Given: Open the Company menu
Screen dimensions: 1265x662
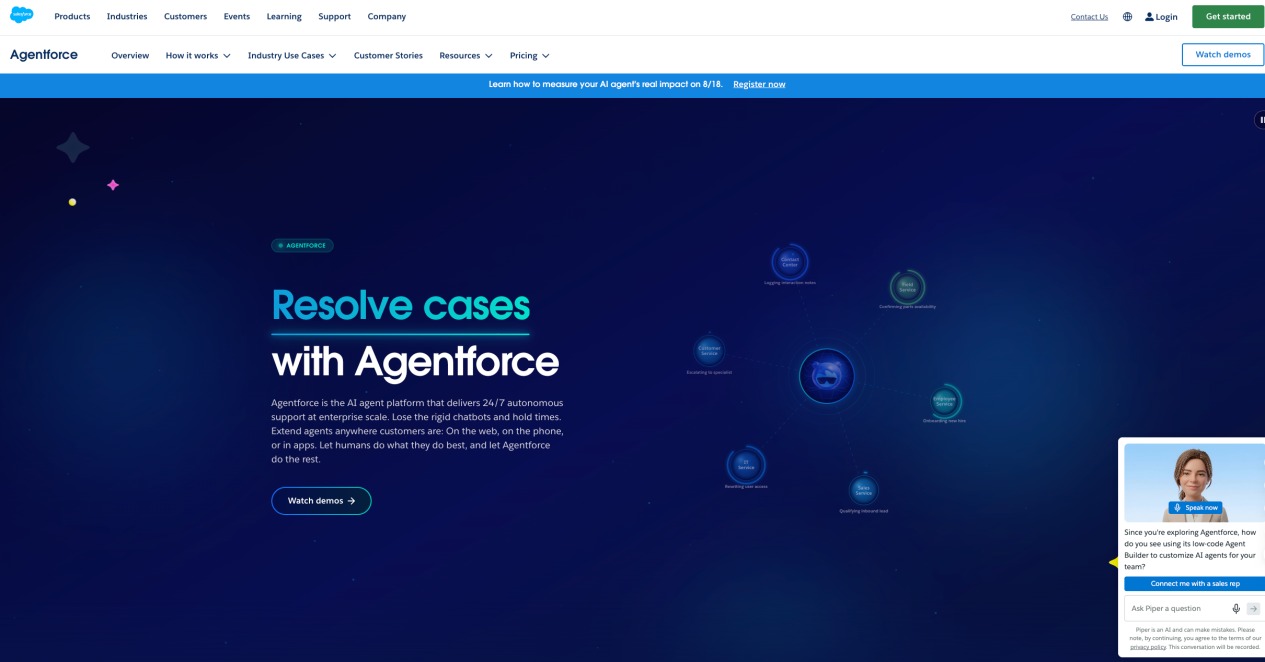Looking at the screenshot, I should pos(387,17).
